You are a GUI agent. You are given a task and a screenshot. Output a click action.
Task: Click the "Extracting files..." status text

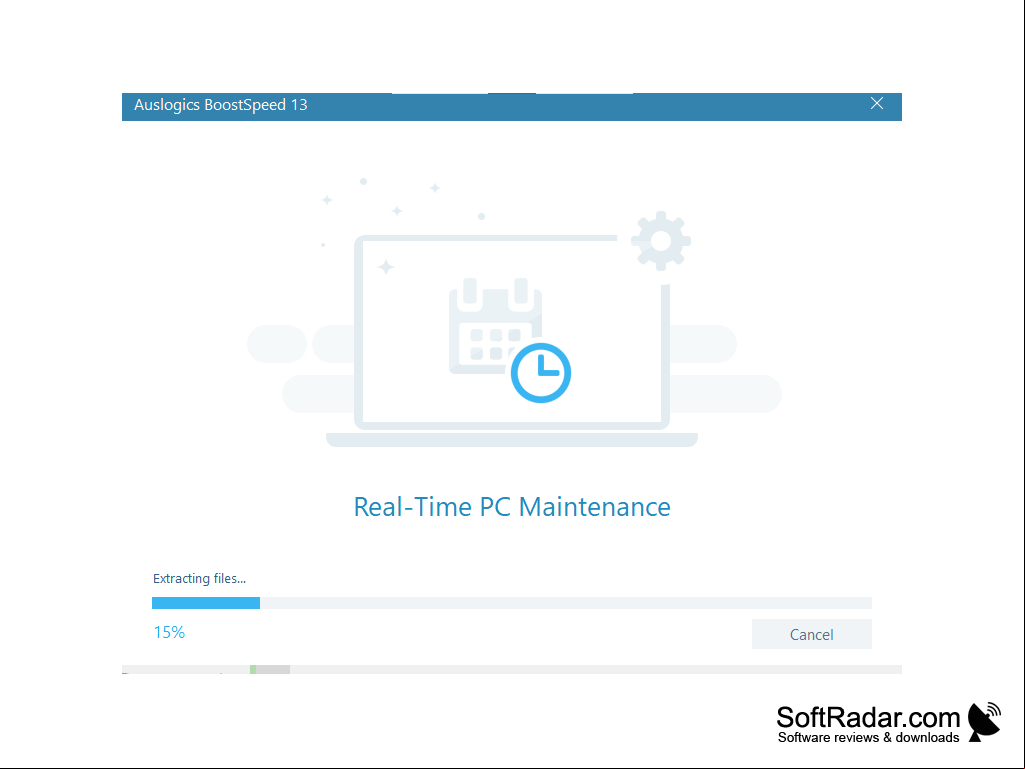coord(199,579)
